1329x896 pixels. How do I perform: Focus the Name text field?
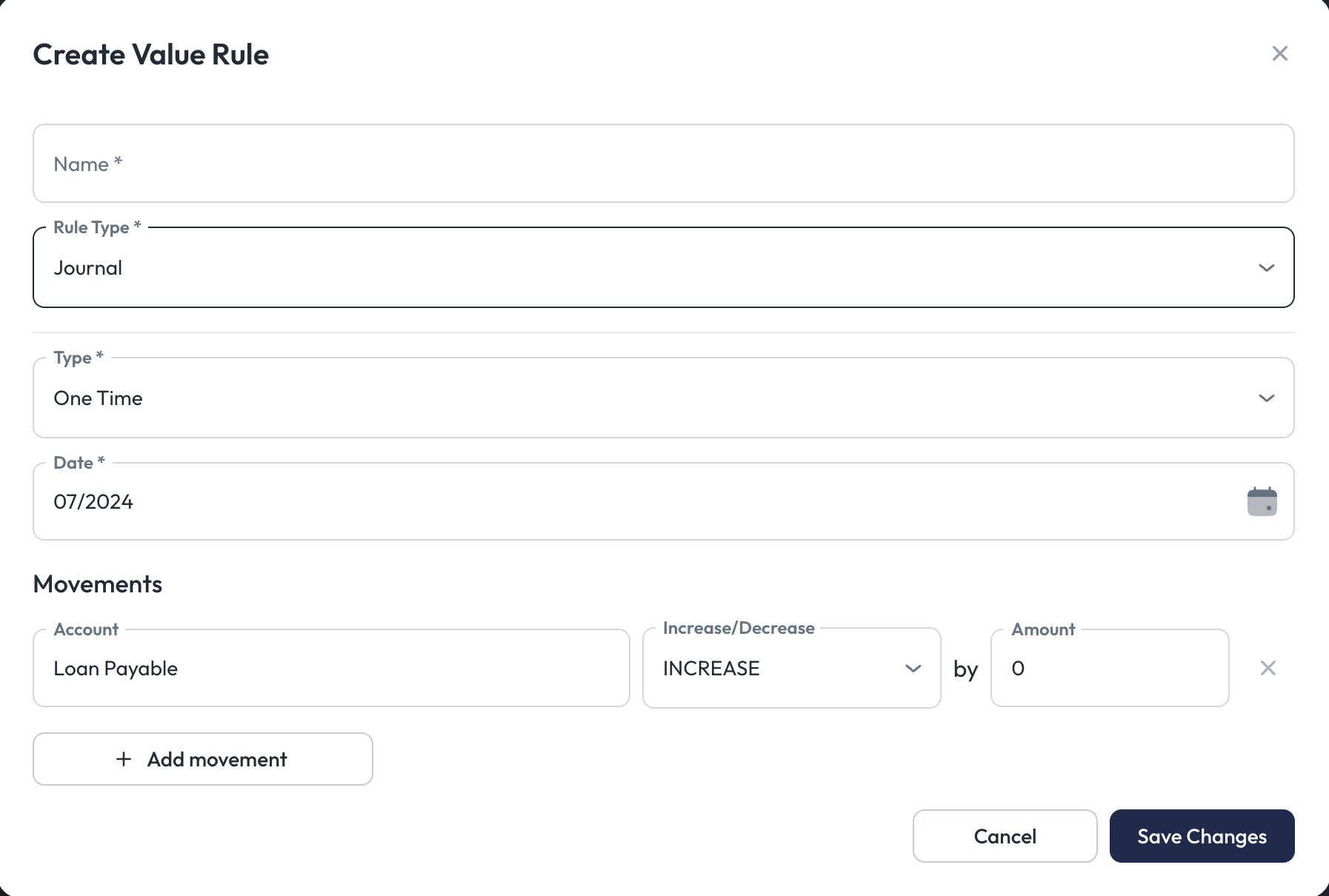coord(663,164)
